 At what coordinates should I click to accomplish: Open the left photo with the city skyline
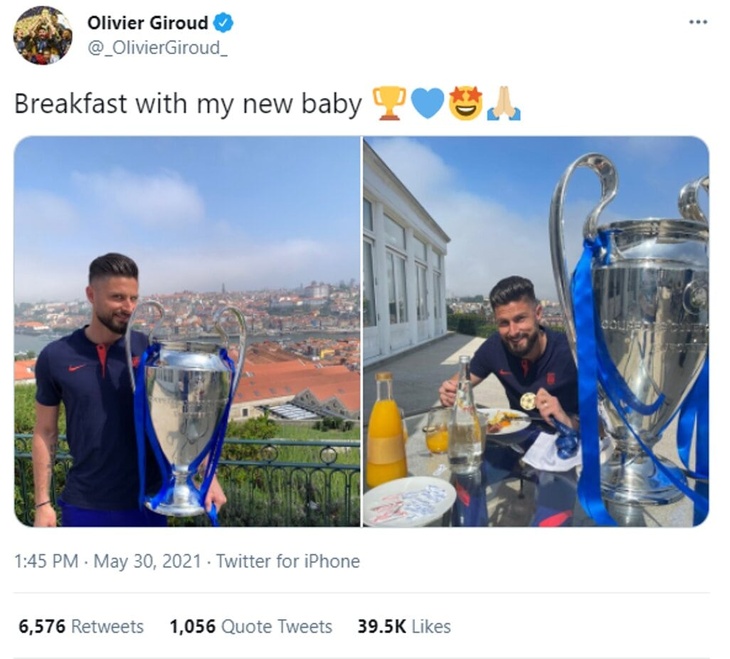(187, 331)
